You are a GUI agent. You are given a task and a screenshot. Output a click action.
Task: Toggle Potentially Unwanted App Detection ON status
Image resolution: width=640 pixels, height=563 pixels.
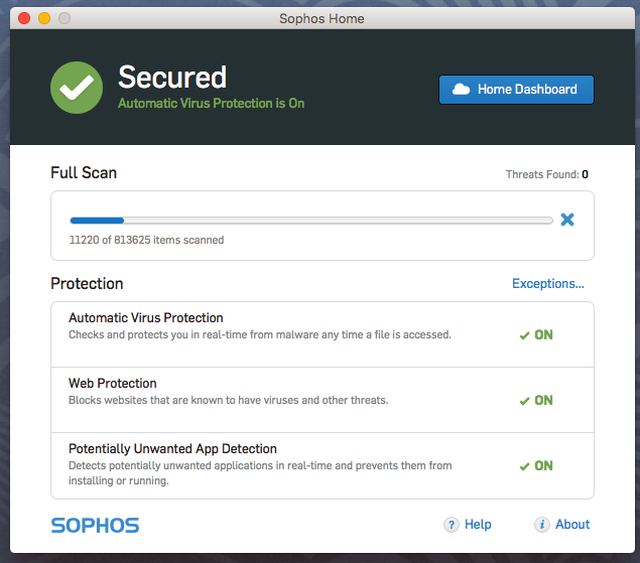[x=536, y=465]
